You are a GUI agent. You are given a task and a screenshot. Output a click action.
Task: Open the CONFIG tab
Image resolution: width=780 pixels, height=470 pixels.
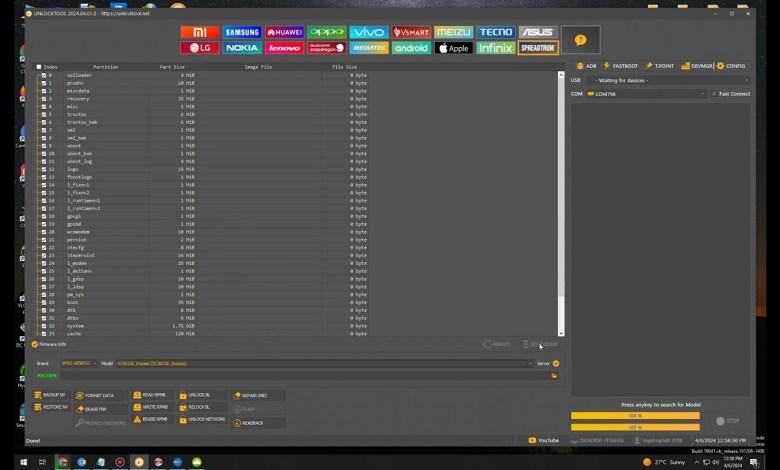[x=731, y=65]
